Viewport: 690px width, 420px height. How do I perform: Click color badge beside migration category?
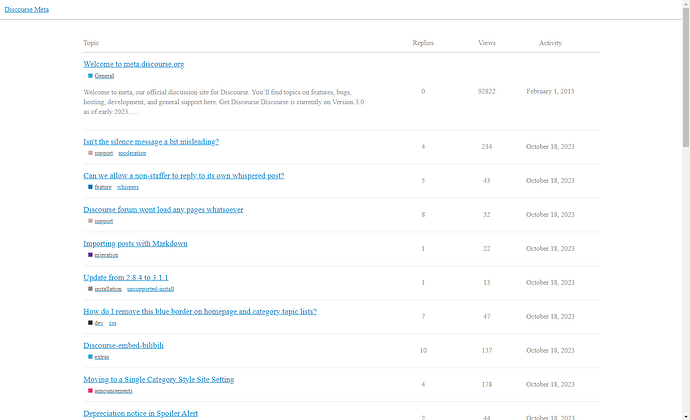pos(90,255)
